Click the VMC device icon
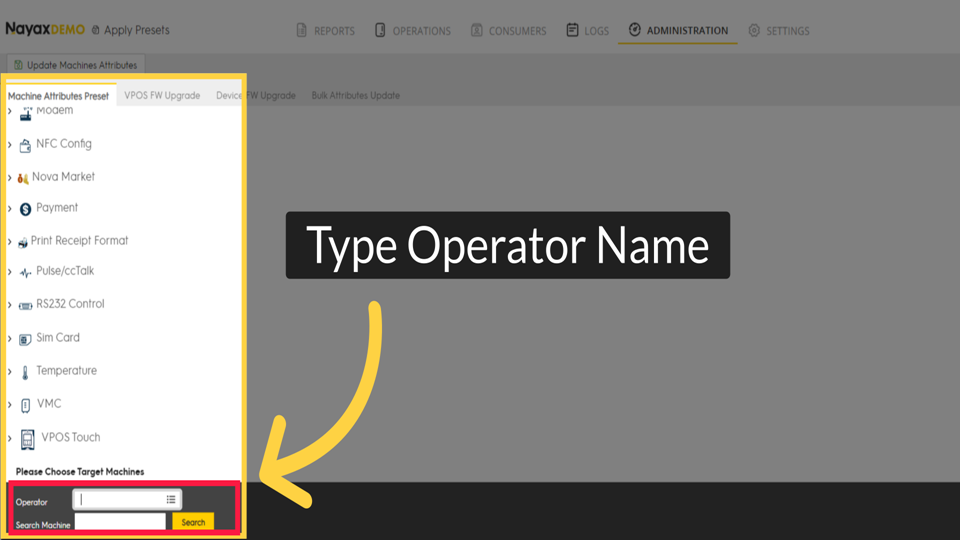This screenshot has width=960, height=540. (25, 405)
